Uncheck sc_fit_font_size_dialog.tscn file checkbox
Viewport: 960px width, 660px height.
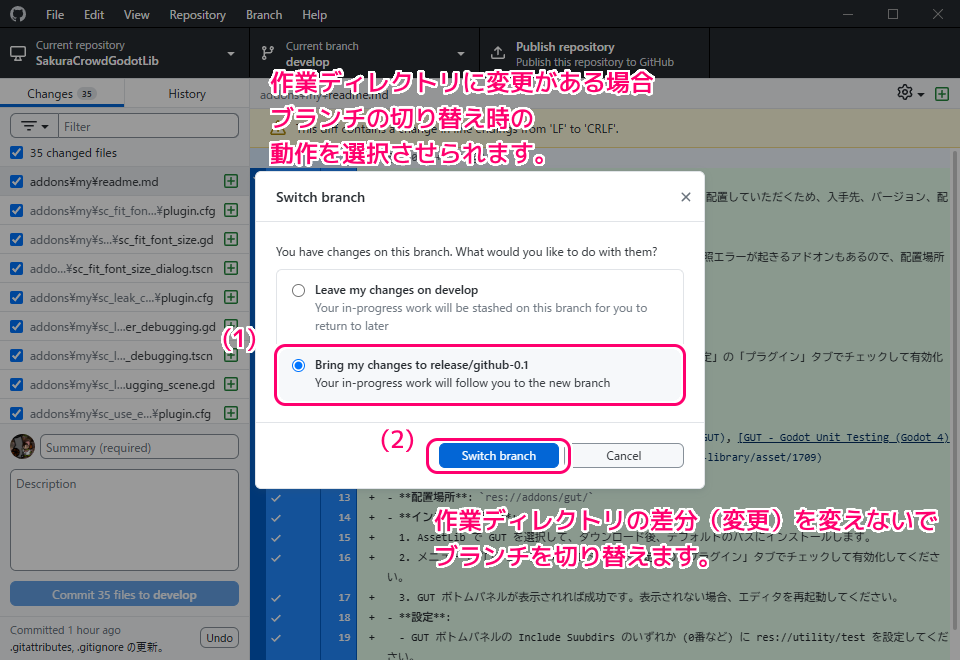coord(16,269)
